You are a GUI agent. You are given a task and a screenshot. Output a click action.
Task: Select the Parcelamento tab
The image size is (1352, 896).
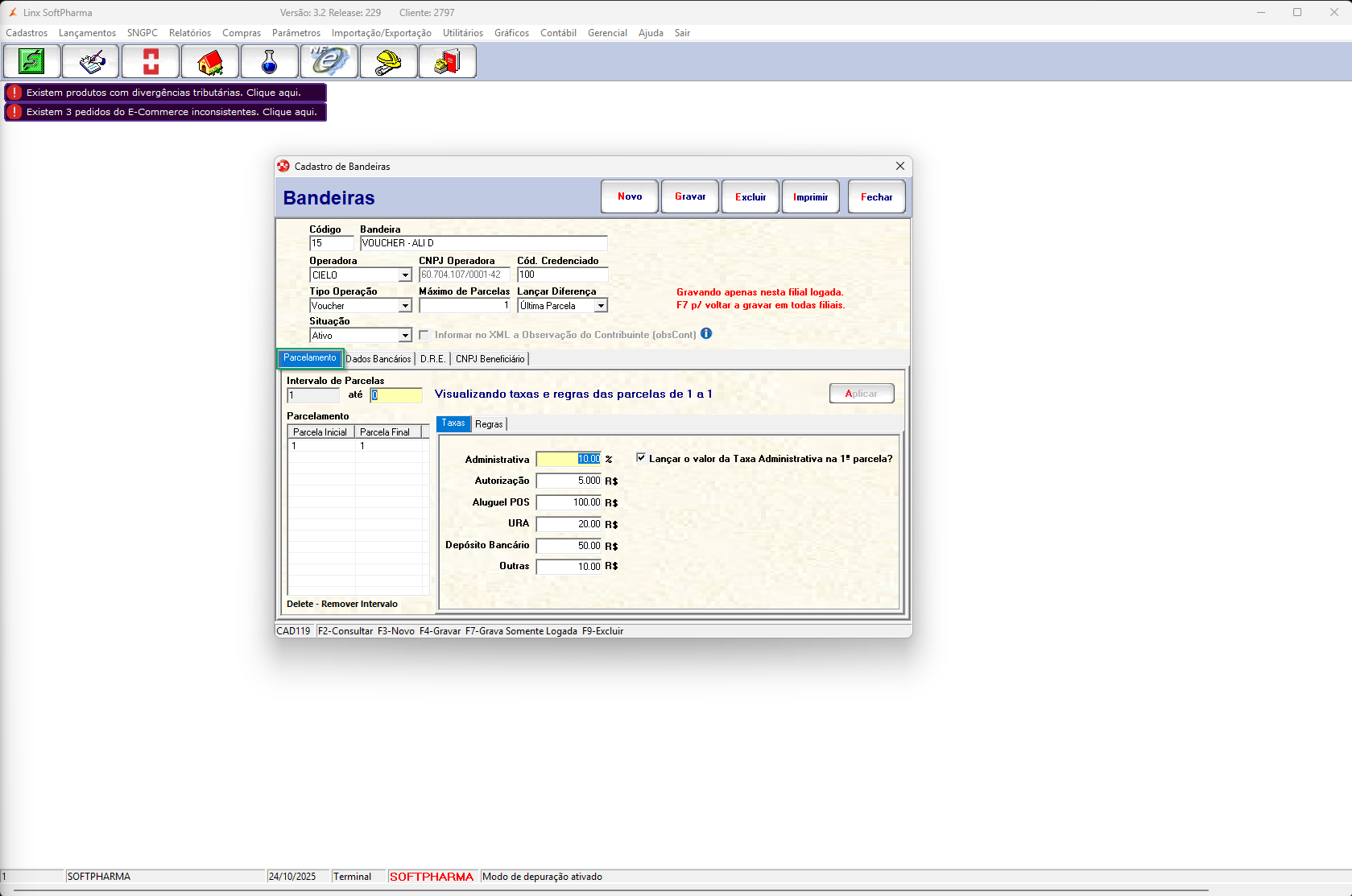coord(310,357)
